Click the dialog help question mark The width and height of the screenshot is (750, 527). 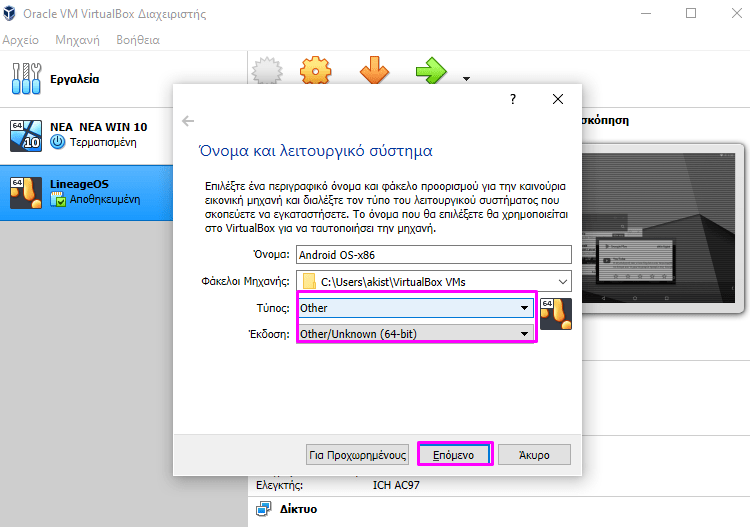point(513,99)
